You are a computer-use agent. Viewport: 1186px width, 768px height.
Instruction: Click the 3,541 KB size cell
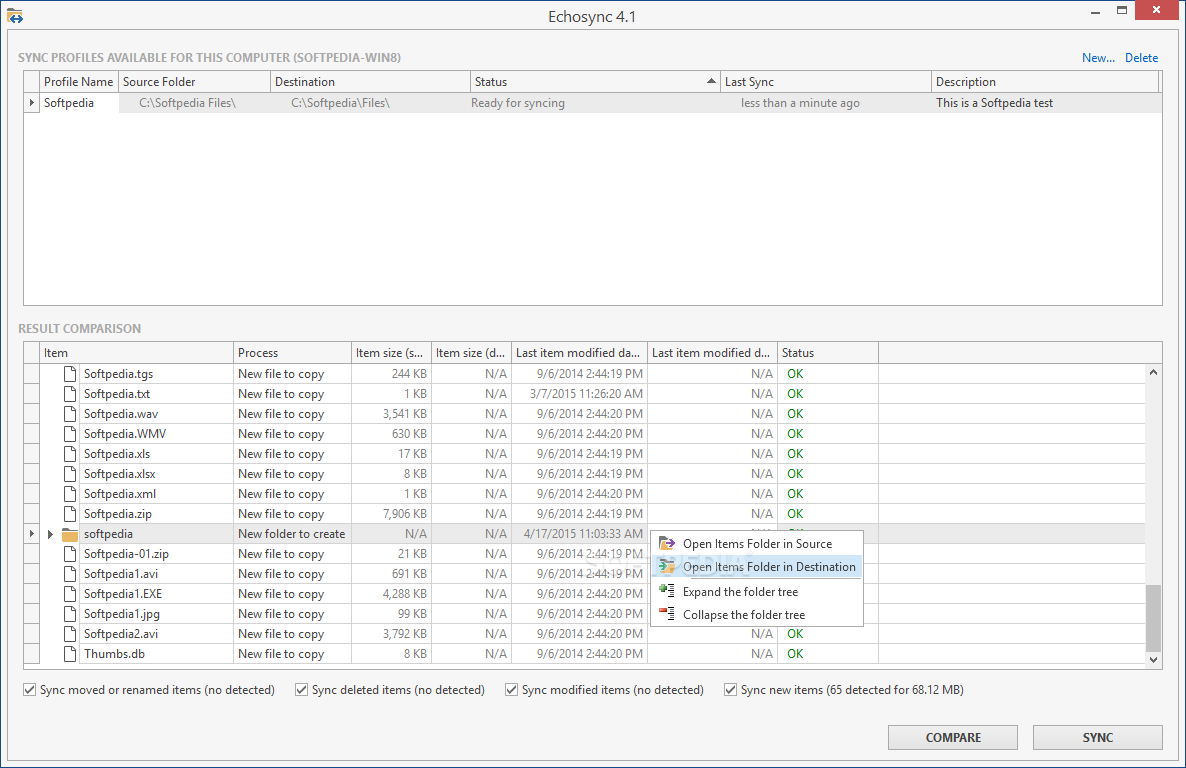click(x=392, y=414)
